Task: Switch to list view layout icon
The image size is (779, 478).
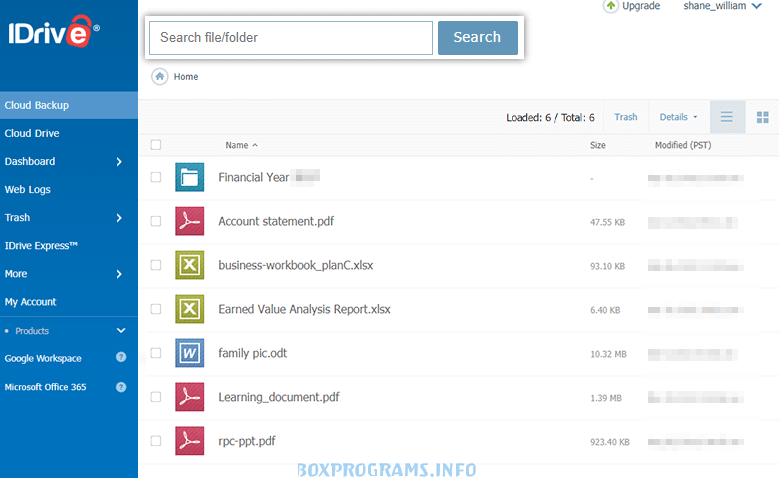Action: 727,117
